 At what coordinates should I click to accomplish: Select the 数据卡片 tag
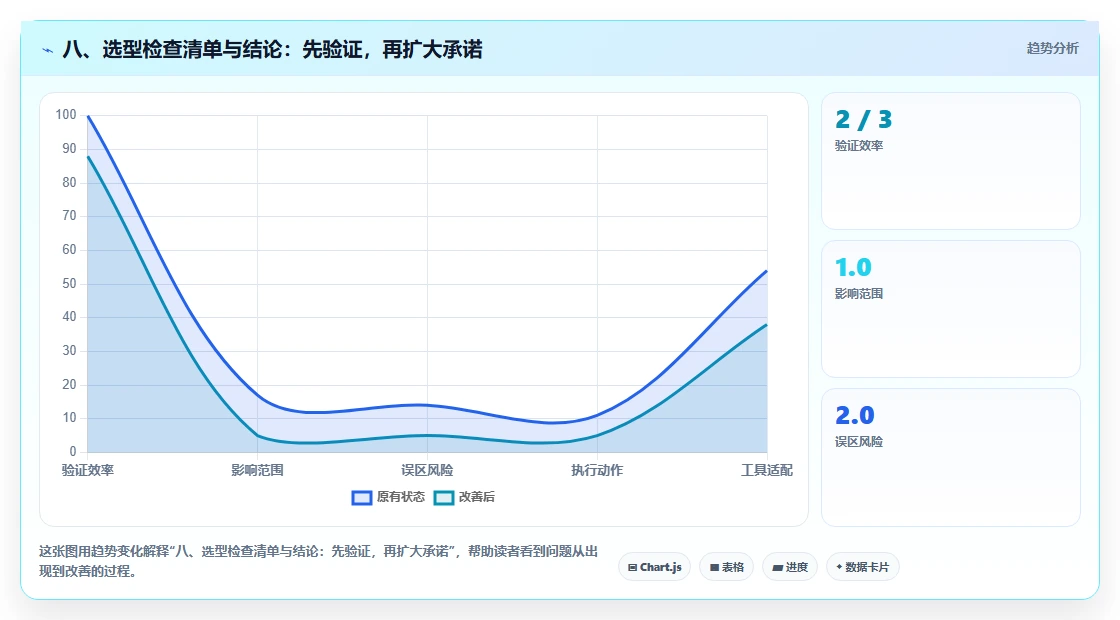click(x=862, y=567)
